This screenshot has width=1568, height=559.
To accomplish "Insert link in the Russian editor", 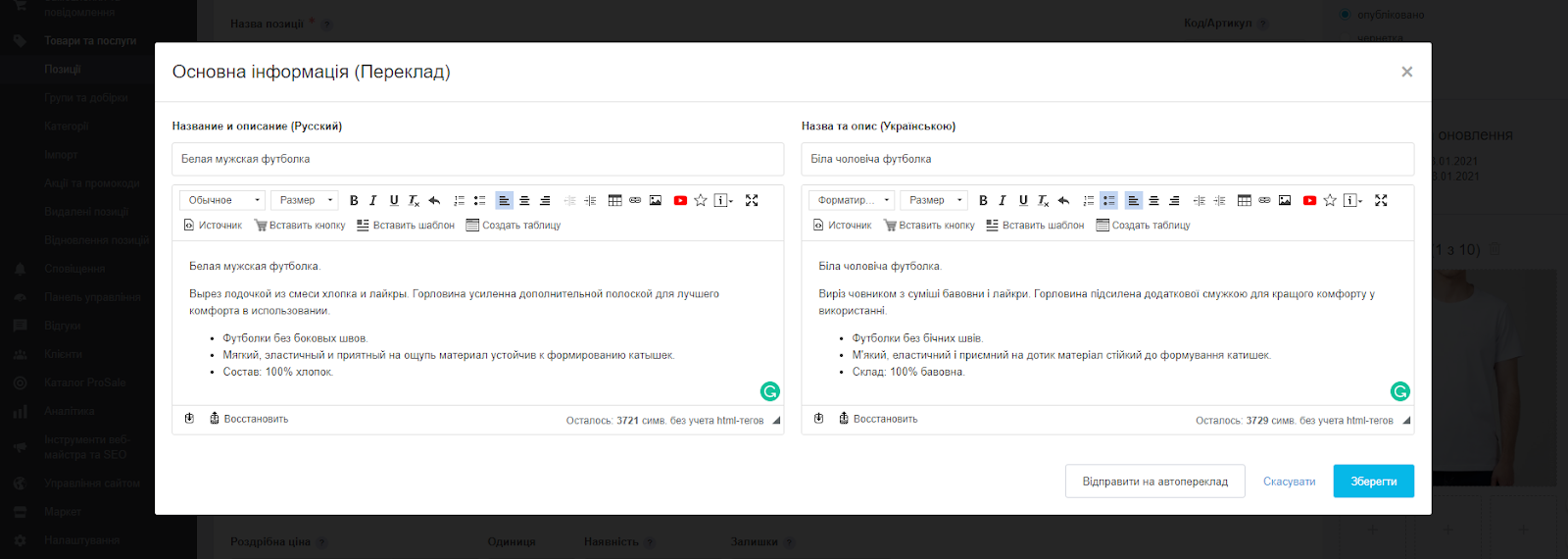I will coord(635,200).
